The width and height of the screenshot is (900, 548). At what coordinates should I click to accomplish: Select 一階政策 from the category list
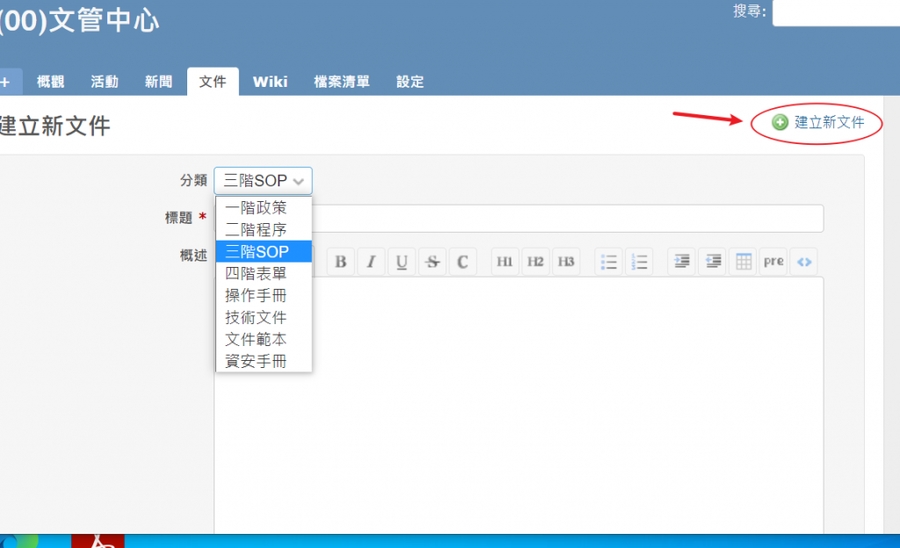256,208
